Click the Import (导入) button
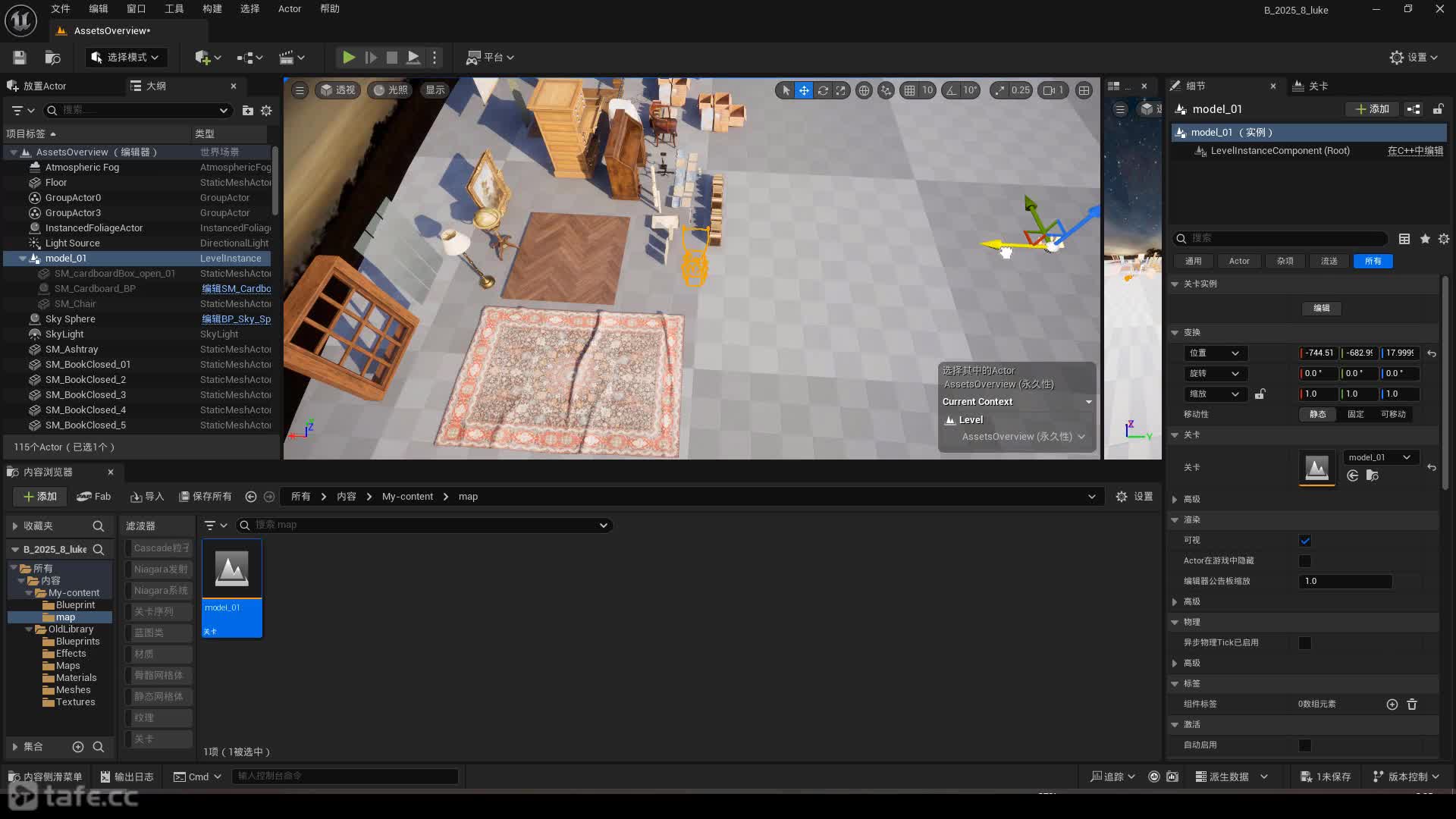This screenshot has width=1456, height=819. tap(147, 497)
